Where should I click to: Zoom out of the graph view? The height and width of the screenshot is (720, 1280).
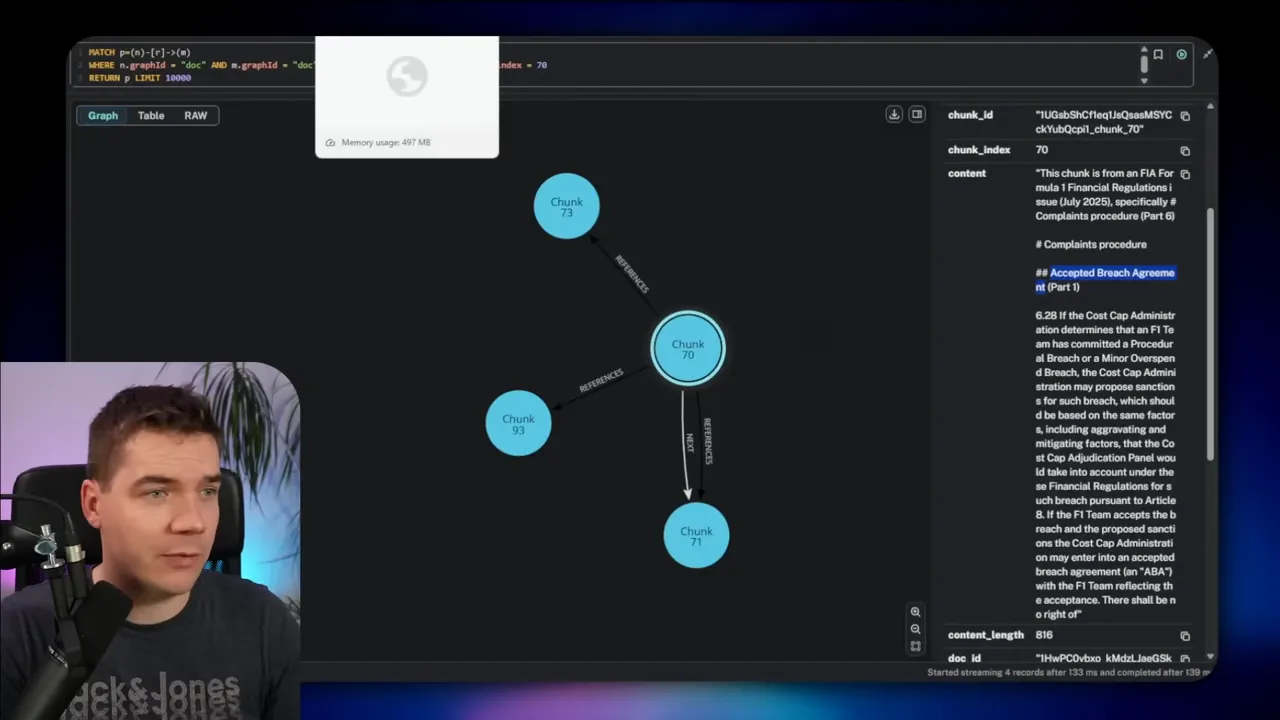[915, 629]
